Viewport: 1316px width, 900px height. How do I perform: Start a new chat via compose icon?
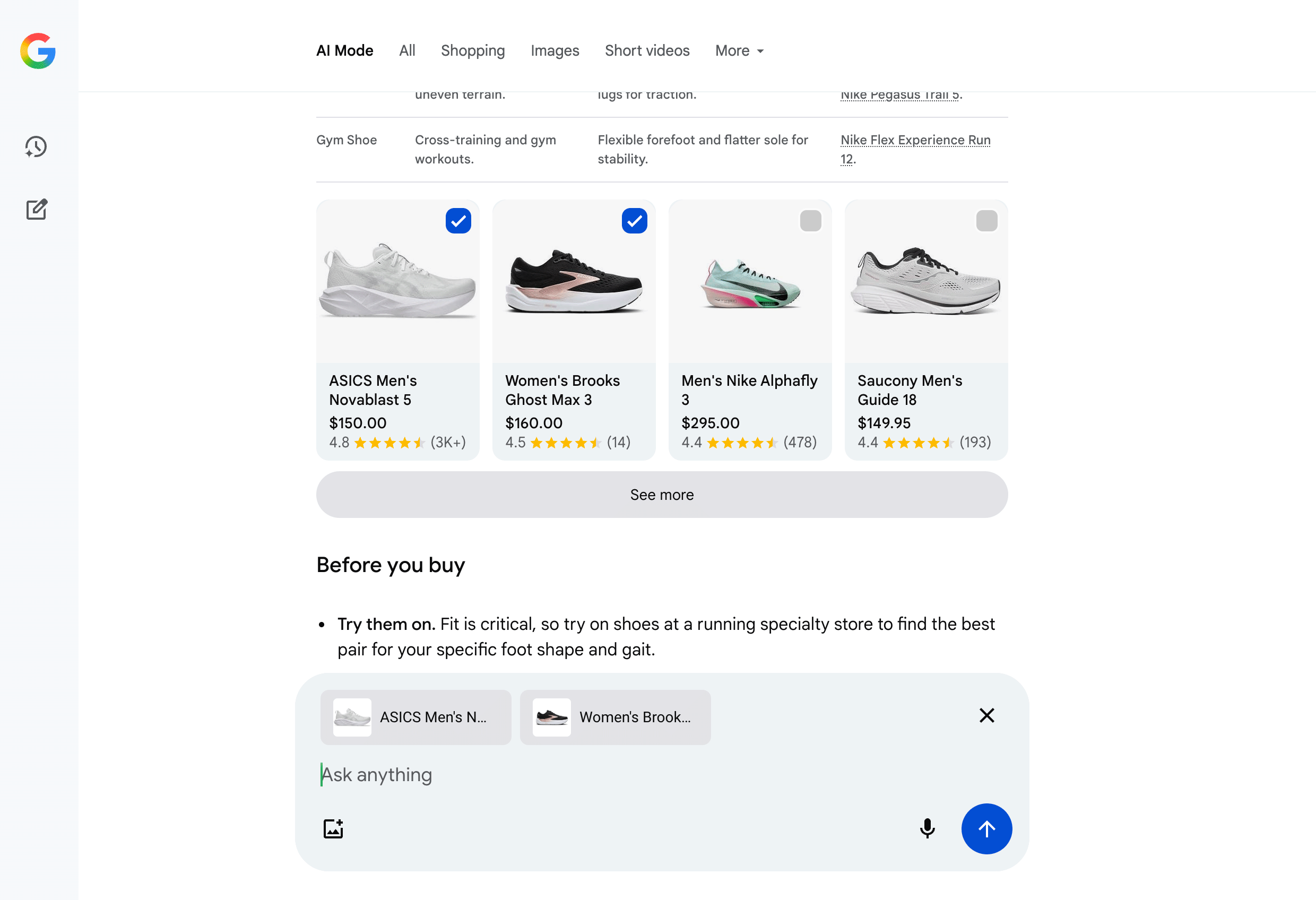(36, 209)
